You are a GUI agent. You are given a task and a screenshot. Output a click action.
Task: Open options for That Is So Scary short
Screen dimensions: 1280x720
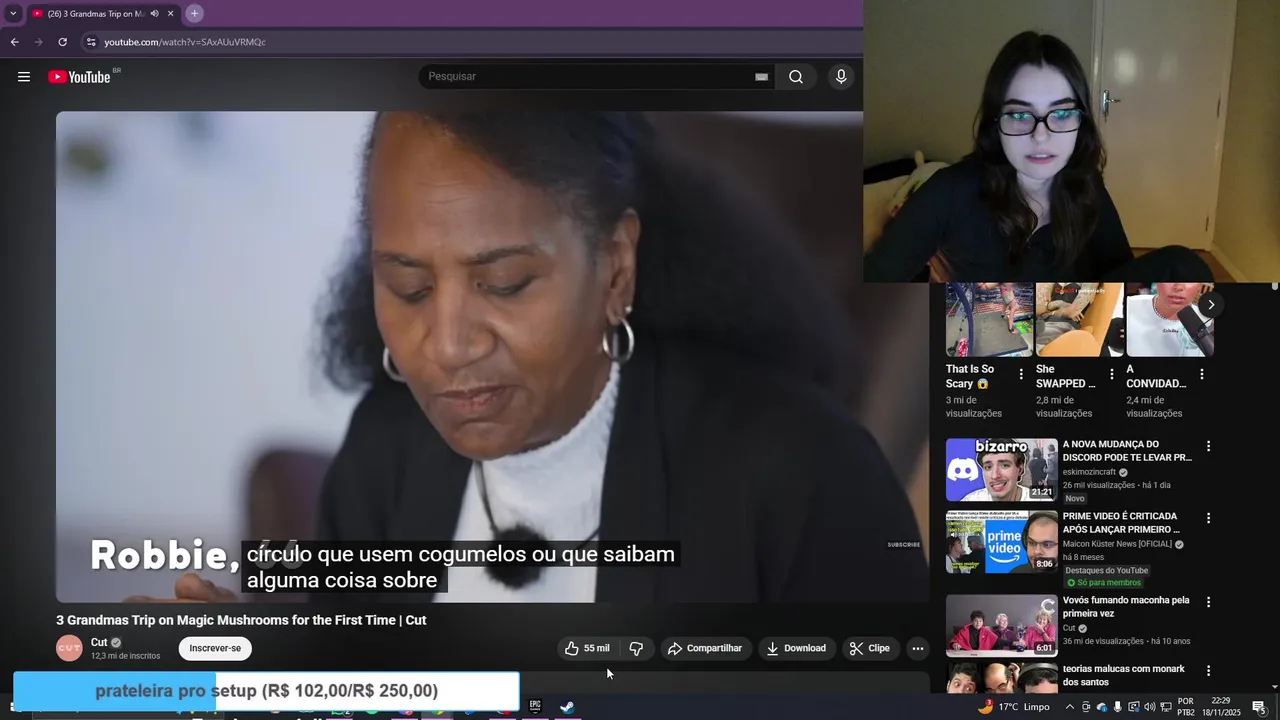[1021, 374]
